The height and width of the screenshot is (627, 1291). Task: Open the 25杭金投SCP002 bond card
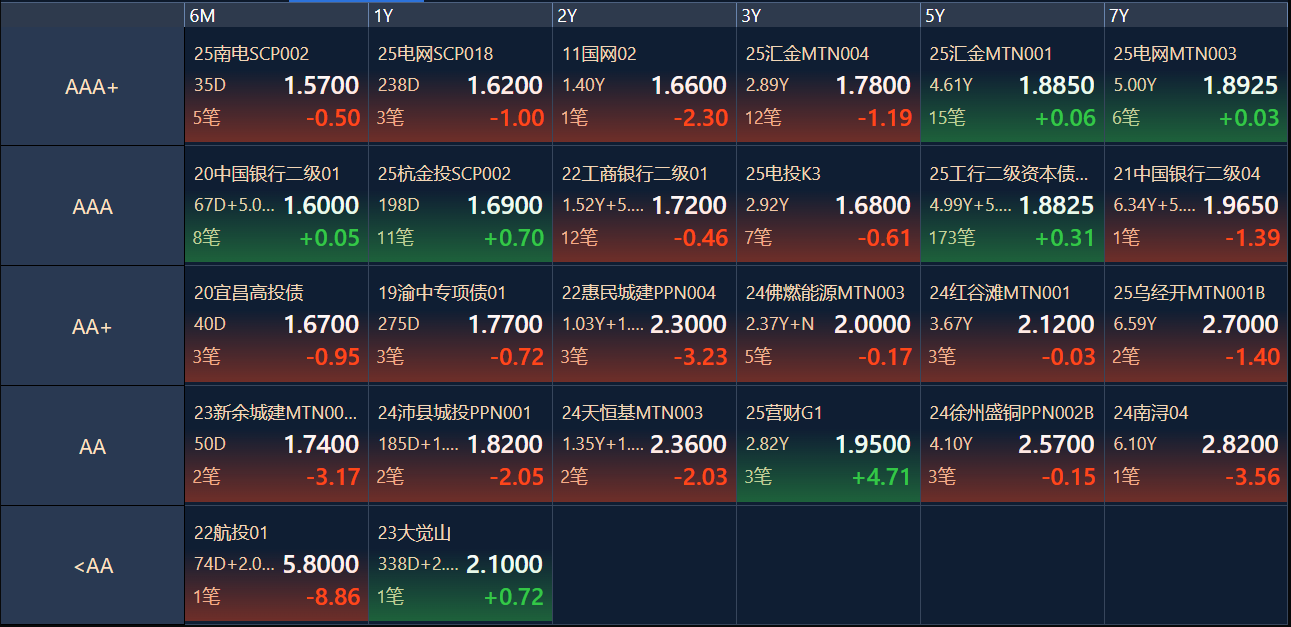461,206
